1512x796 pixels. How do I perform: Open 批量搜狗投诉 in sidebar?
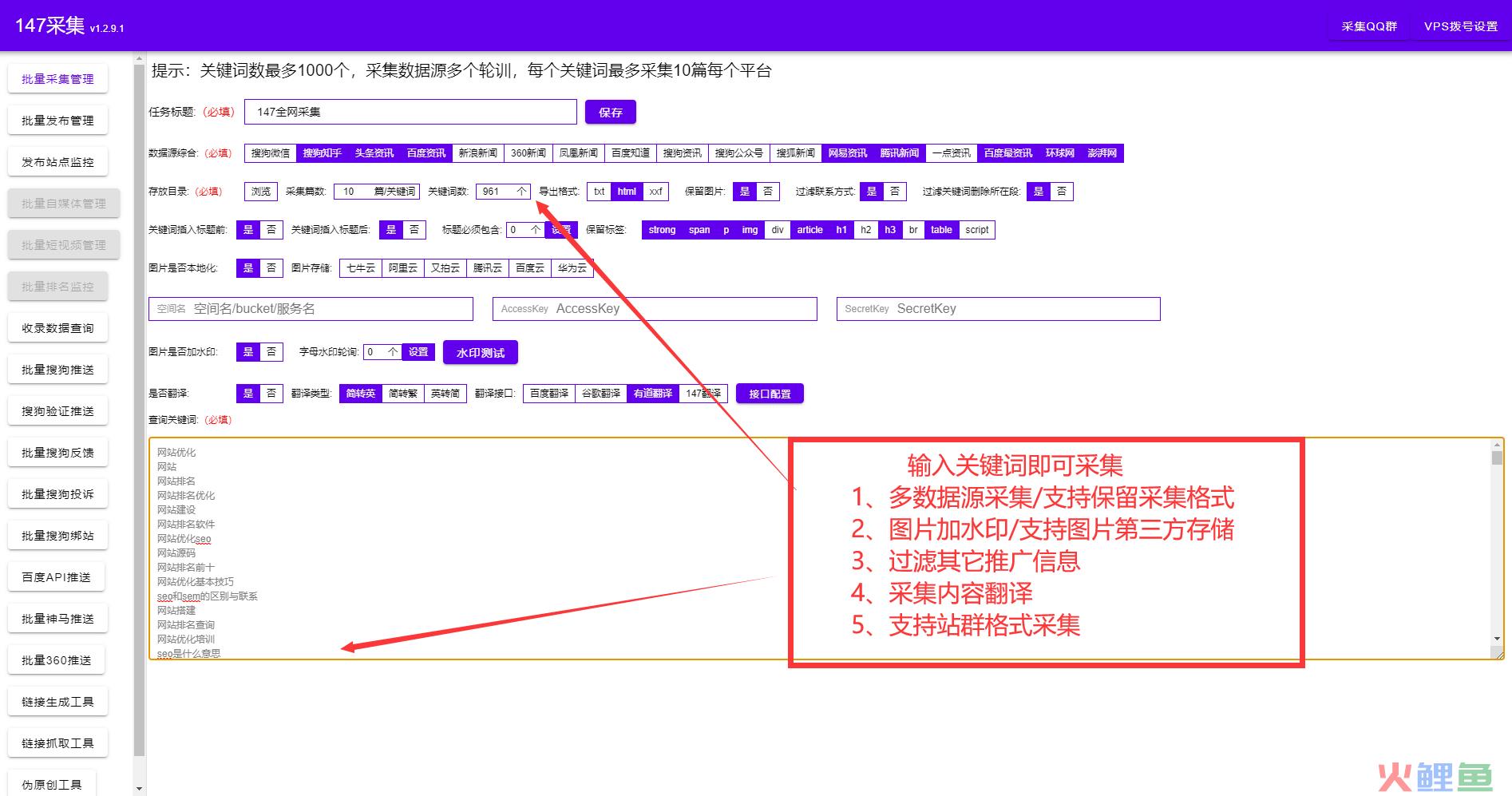[x=57, y=494]
